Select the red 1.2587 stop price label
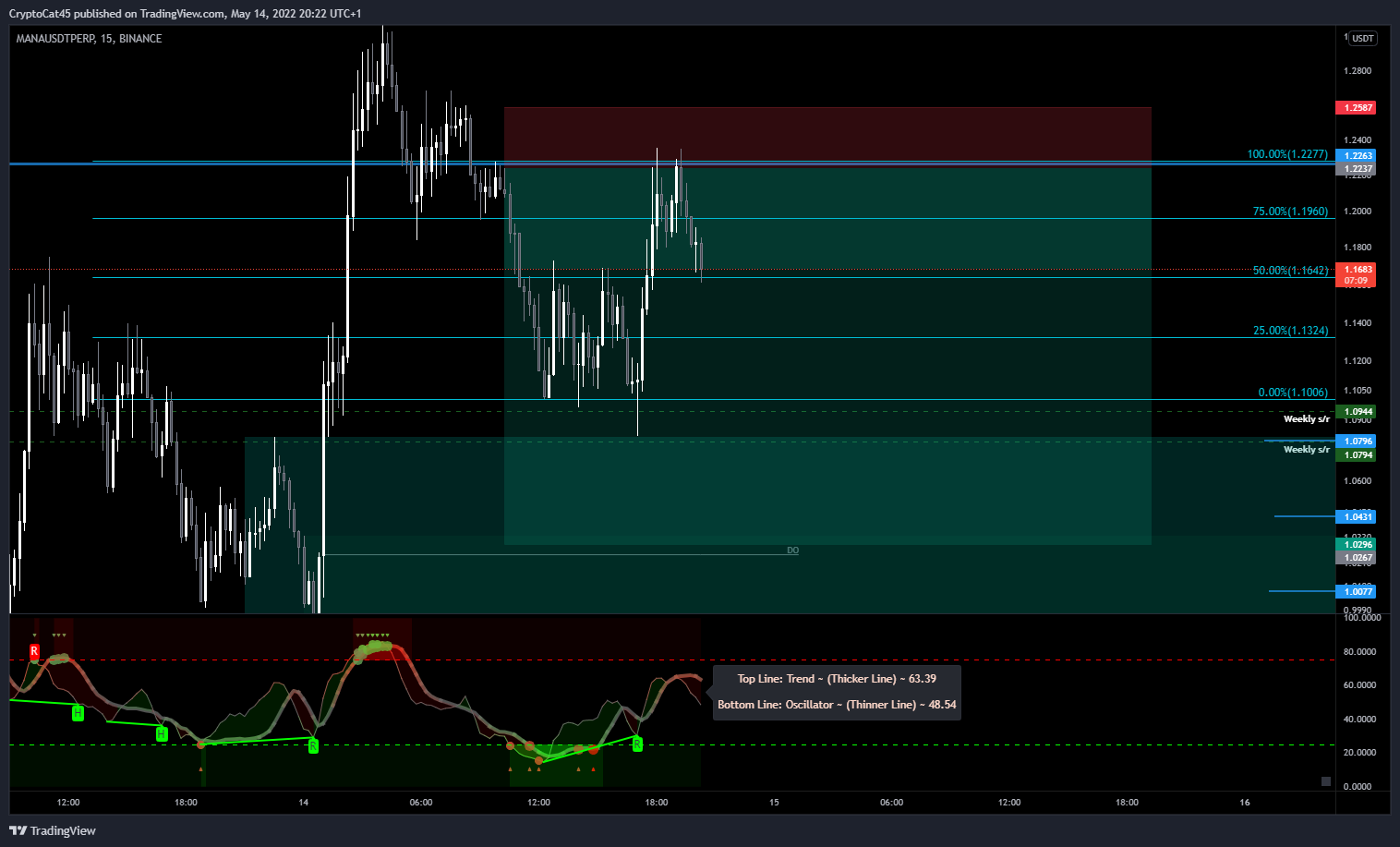Screen dimensions: 1400x847 click(x=1356, y=108)
